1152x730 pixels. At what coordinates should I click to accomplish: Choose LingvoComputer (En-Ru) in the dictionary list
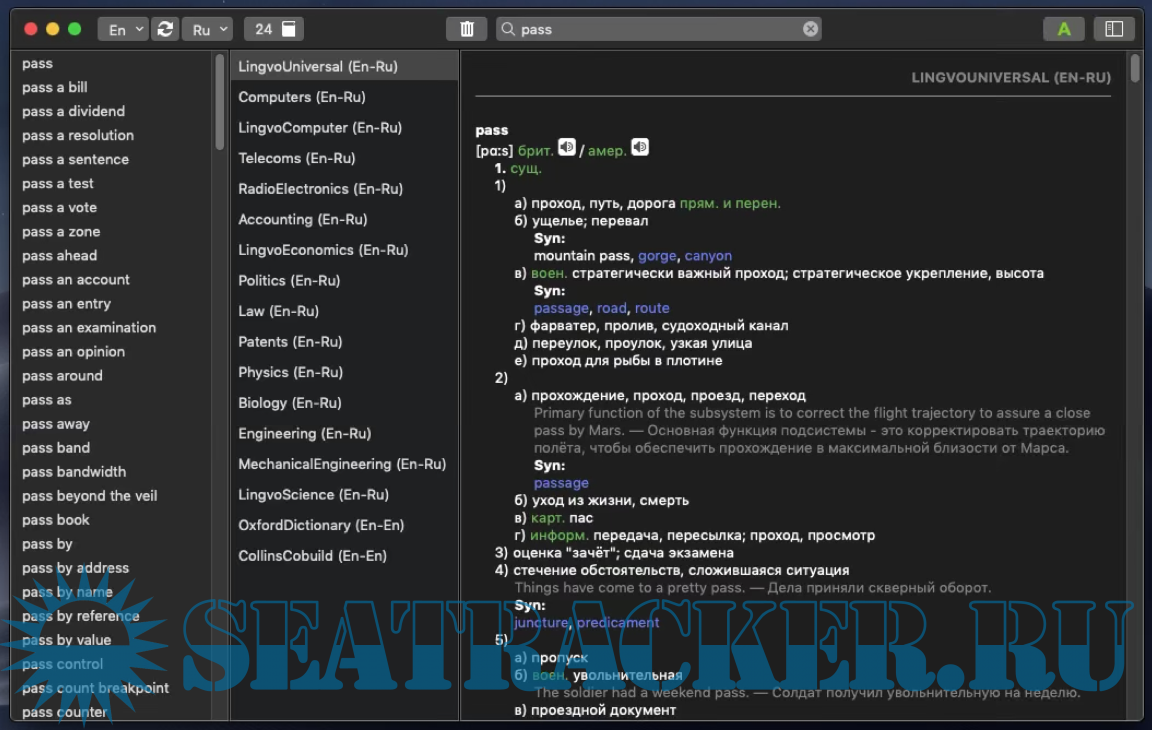[x=320, y=128]
